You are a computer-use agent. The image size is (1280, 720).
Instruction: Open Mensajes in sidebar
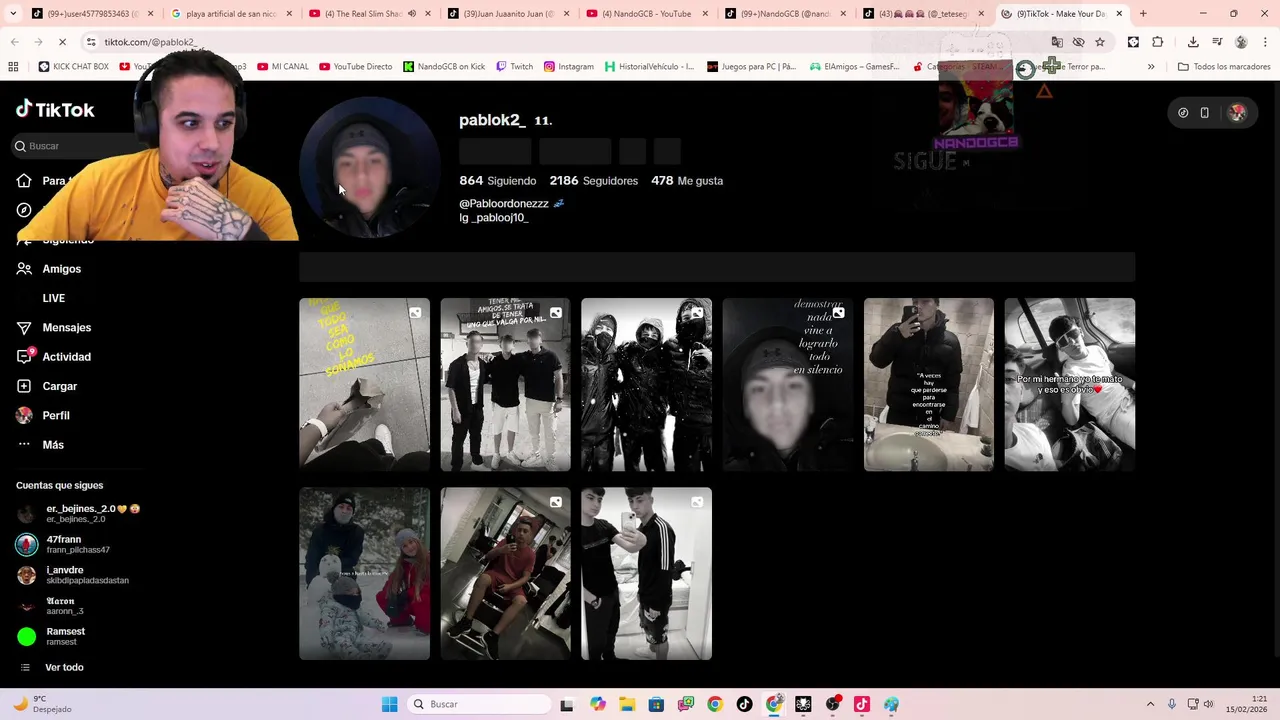point(54,327)
